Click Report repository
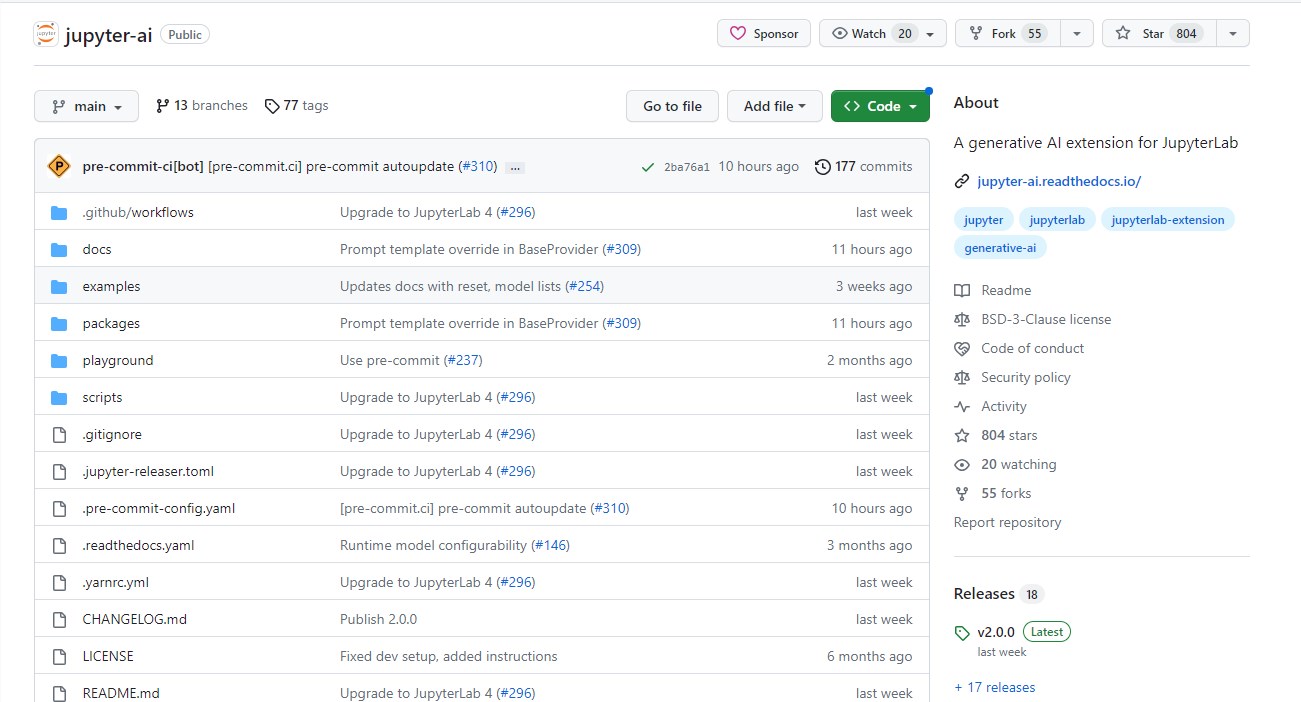Screen dimensions: 1301x702 click(x=1007, y=522)
